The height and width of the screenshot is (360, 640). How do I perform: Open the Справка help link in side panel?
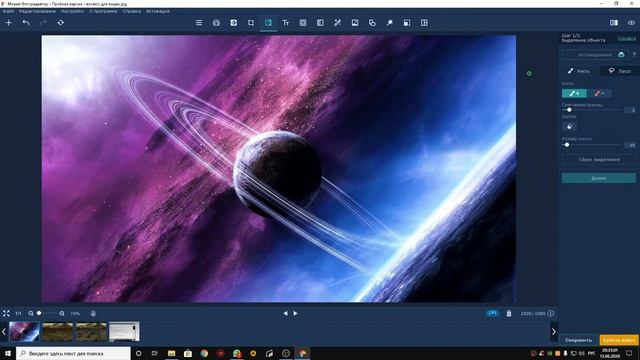[x=627, y=38]
